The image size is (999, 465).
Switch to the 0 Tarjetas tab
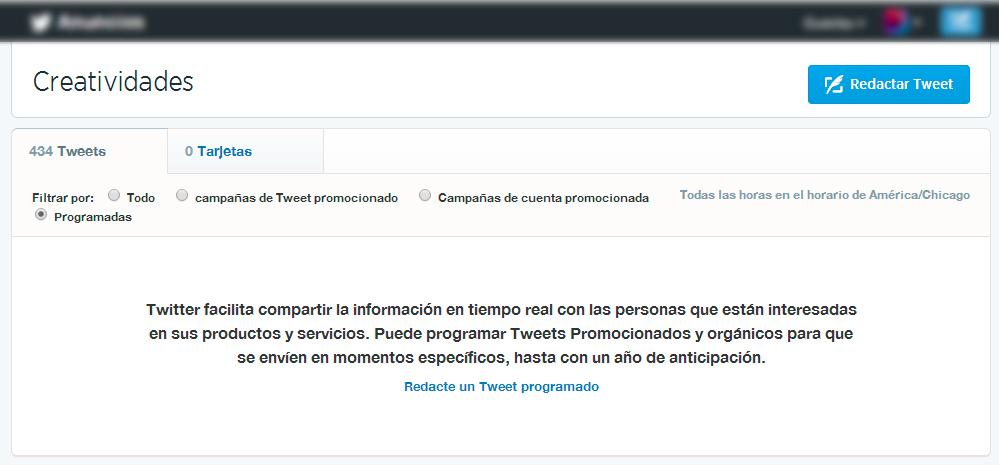pyautogui.click(x=245, y=152)
